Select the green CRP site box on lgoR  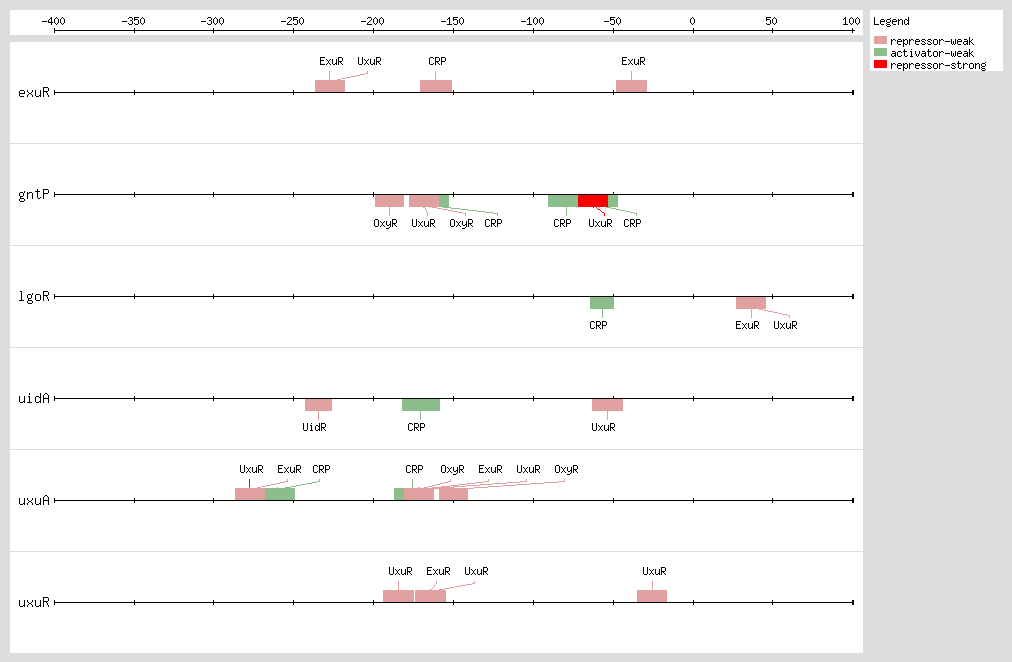click(602, 303)
